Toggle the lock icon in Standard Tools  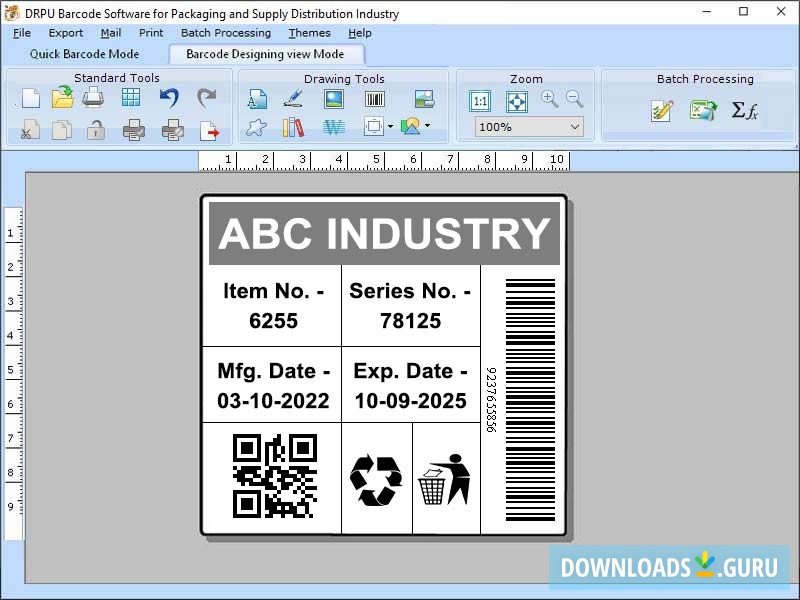[96, 128]
